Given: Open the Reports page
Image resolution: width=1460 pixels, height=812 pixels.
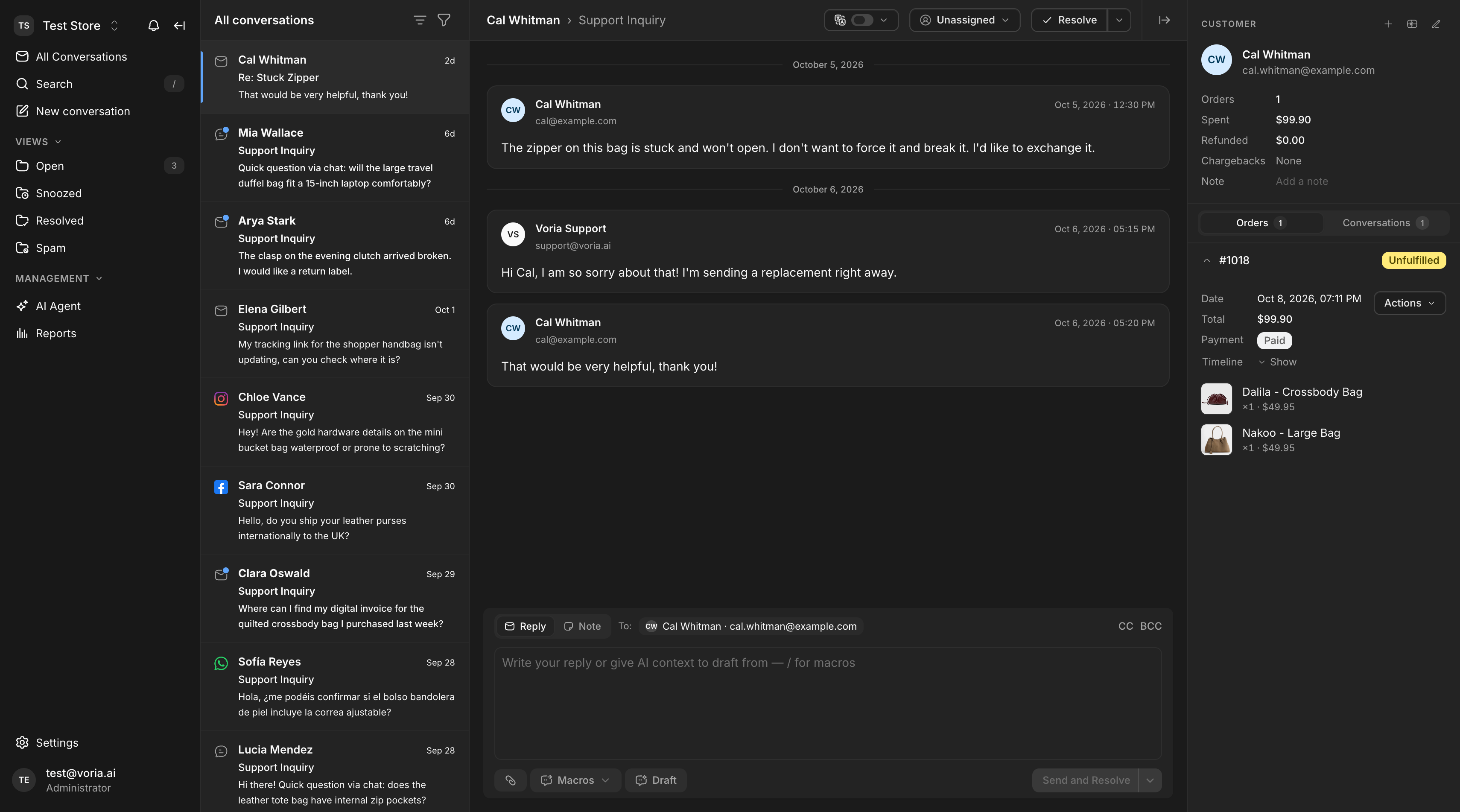Looking at the screenshot, I should tap(100, 333).
